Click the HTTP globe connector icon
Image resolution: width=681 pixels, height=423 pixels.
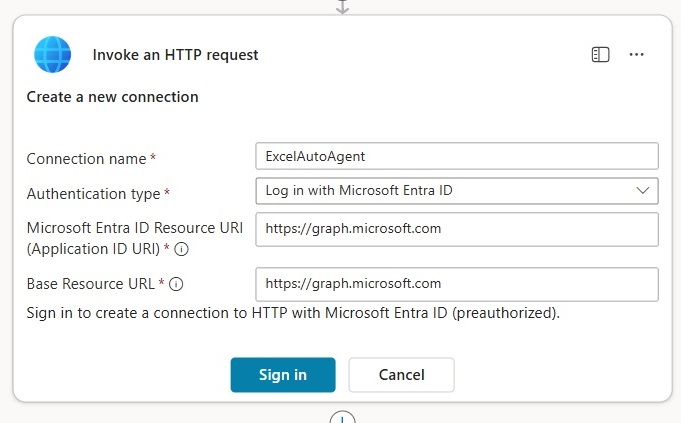(52, 54)
